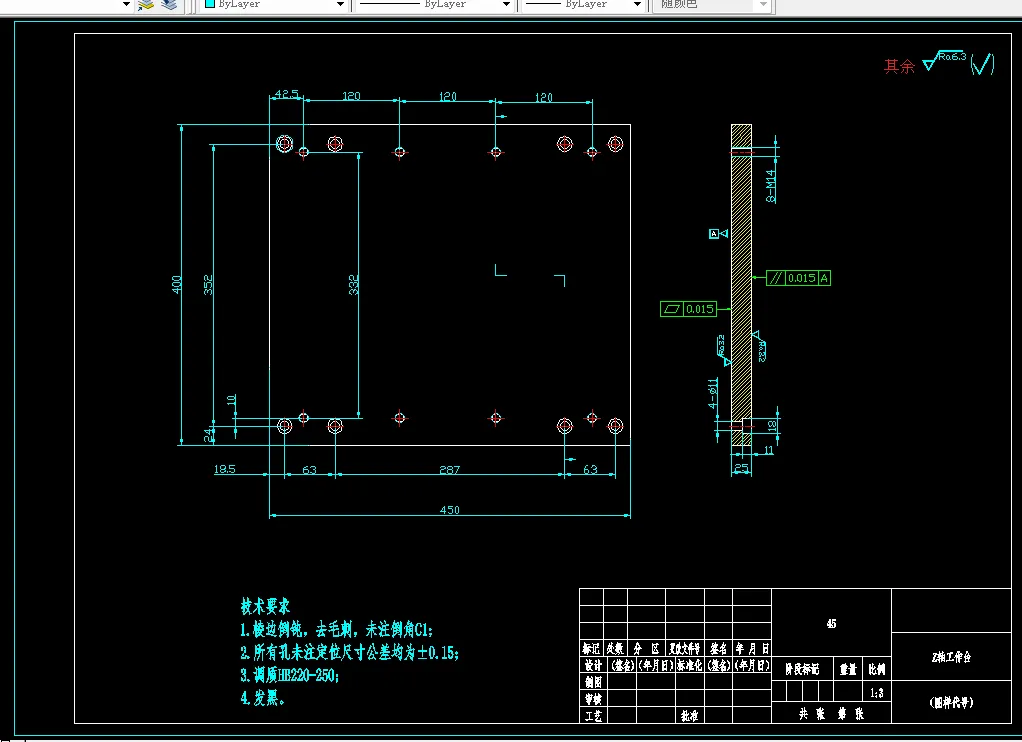Select the 重量 title block cell
The image size is (1022, 742).
[848, 669]
